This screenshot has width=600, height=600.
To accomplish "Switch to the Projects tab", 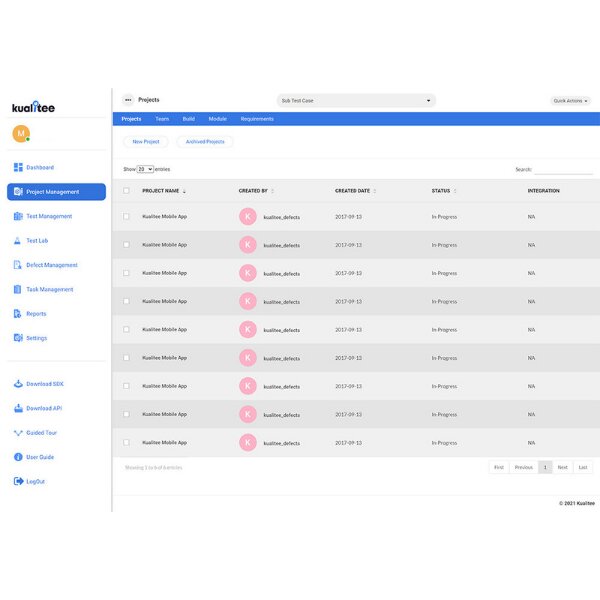I will click(131, 119).
